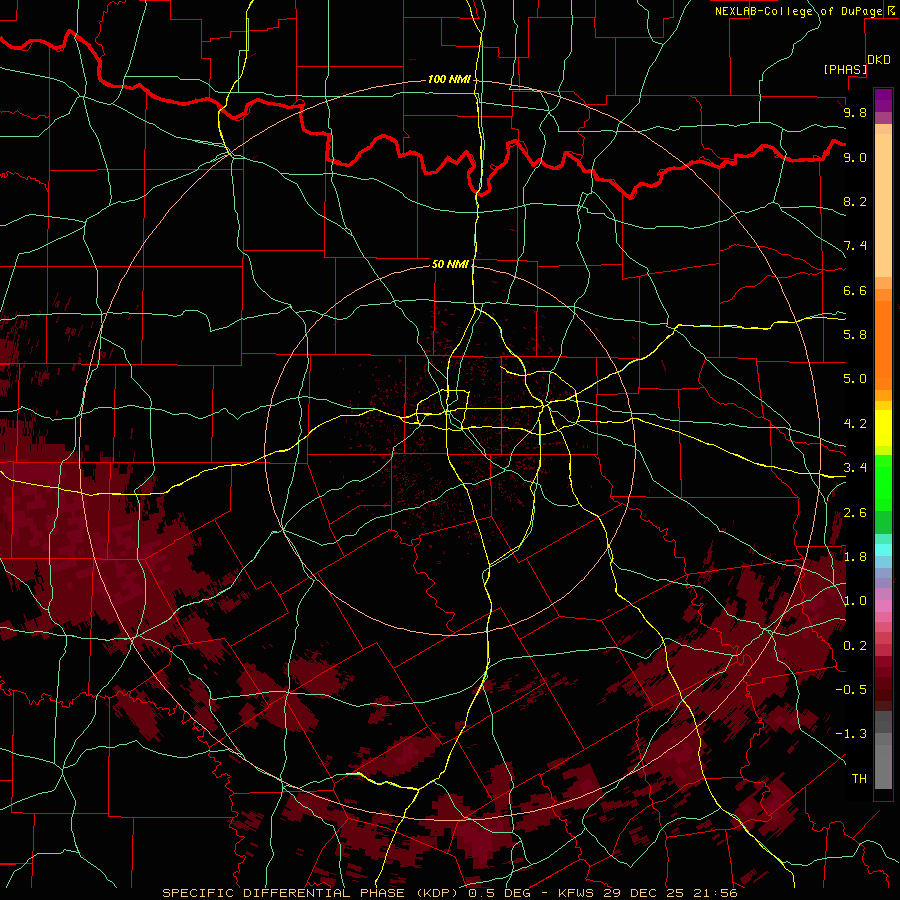Click the [PHAS] units label
This screenshot has width=900, height=900.
tap(845, 69)
